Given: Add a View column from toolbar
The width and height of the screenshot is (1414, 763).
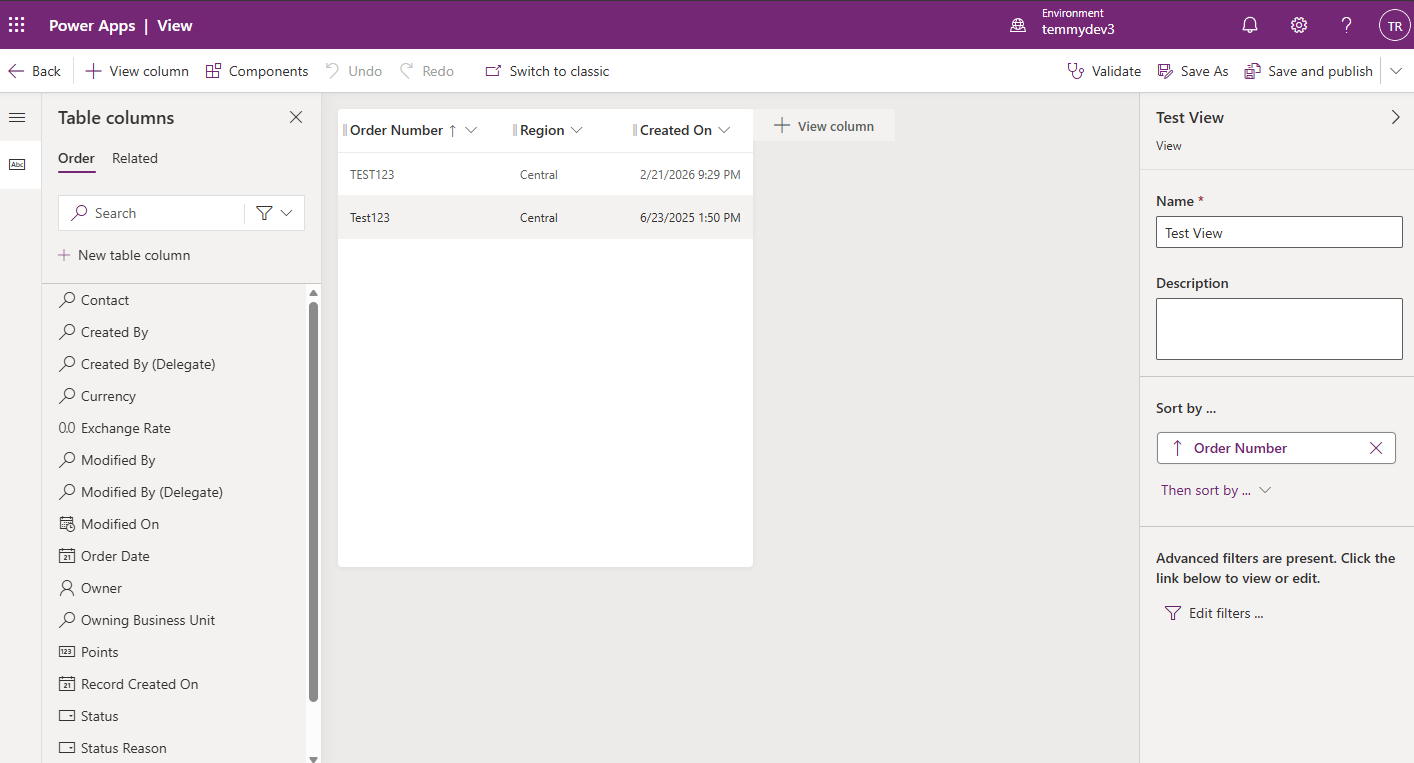Looking at the screenshot, I should click(x=137, y=71).
